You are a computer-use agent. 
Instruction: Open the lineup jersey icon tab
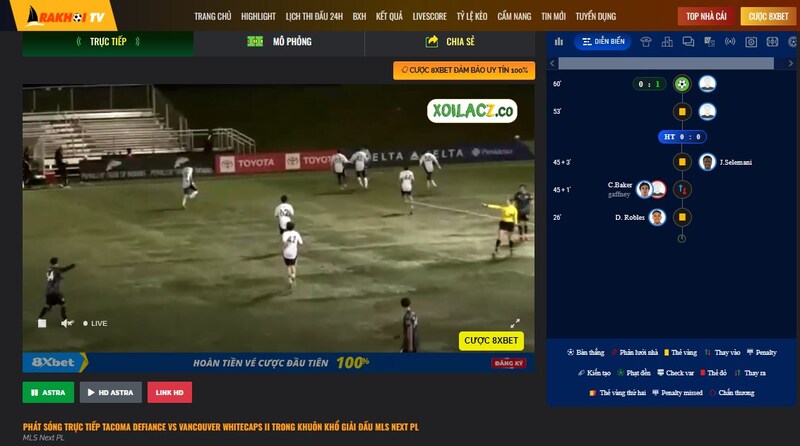pos(646,42)
